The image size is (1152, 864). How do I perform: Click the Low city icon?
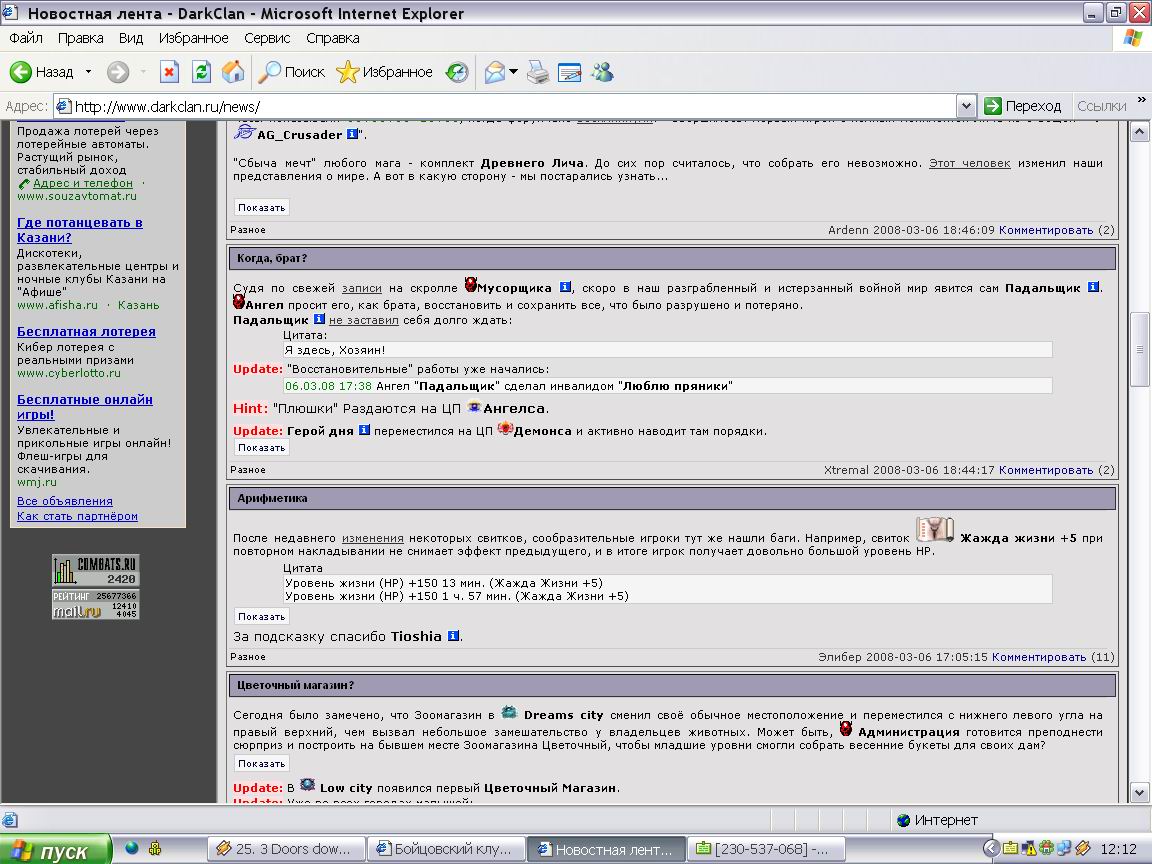(x=308, y=785)
